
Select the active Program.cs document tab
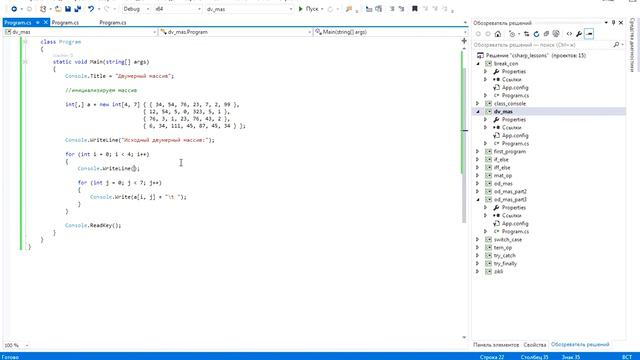18,22
